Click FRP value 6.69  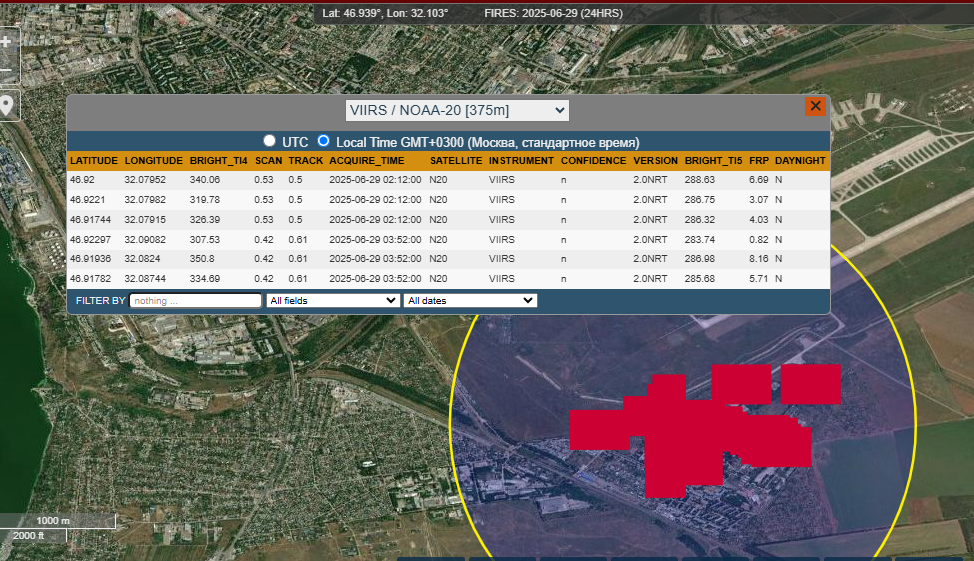click(758, 180)
